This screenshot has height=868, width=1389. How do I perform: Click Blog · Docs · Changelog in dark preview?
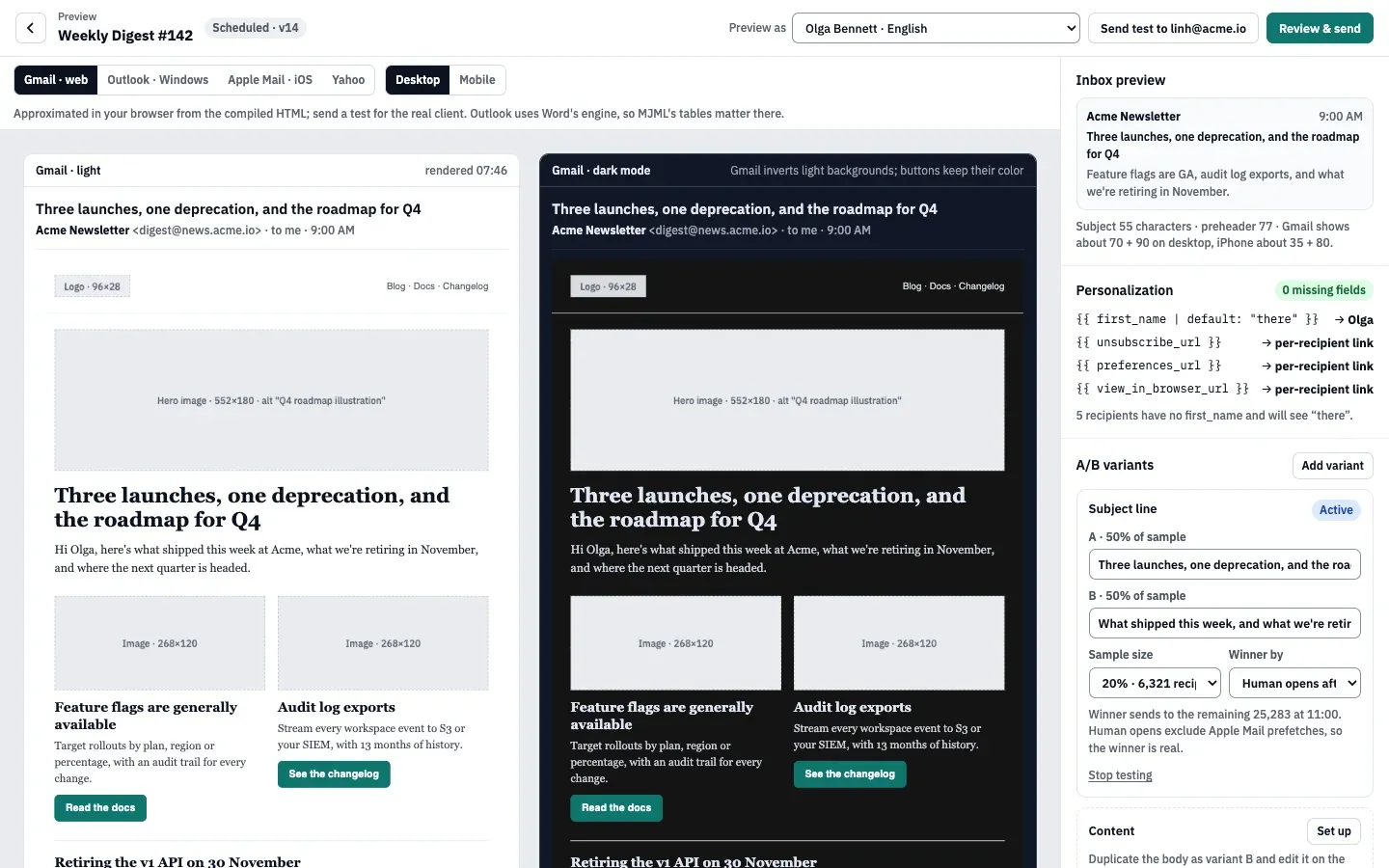[x=953, y=286]
